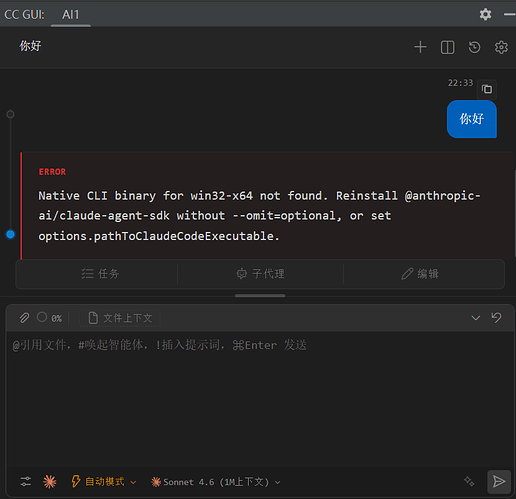Open the sliders options icon at bottom left
516x499 pixels.
pos(26,481)
